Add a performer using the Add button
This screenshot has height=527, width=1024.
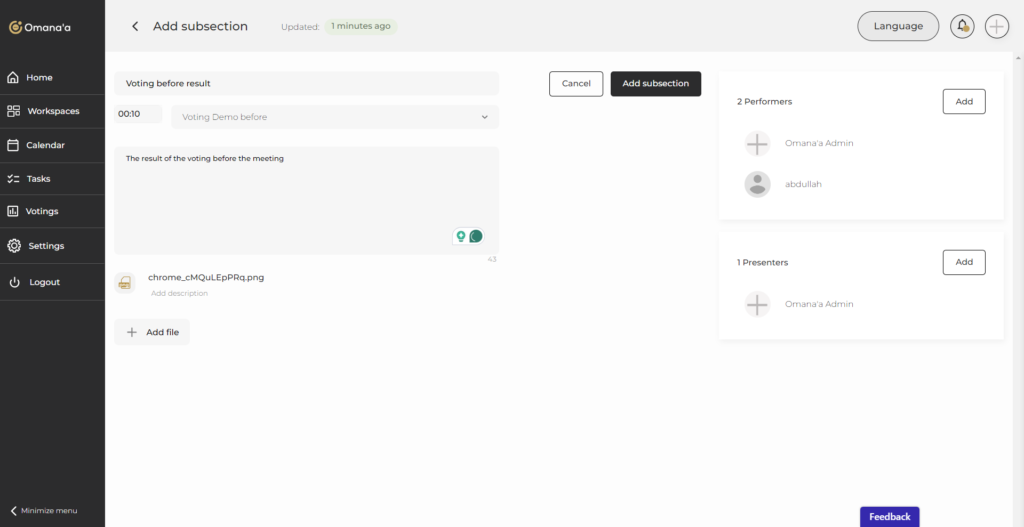tap(963, 101)
